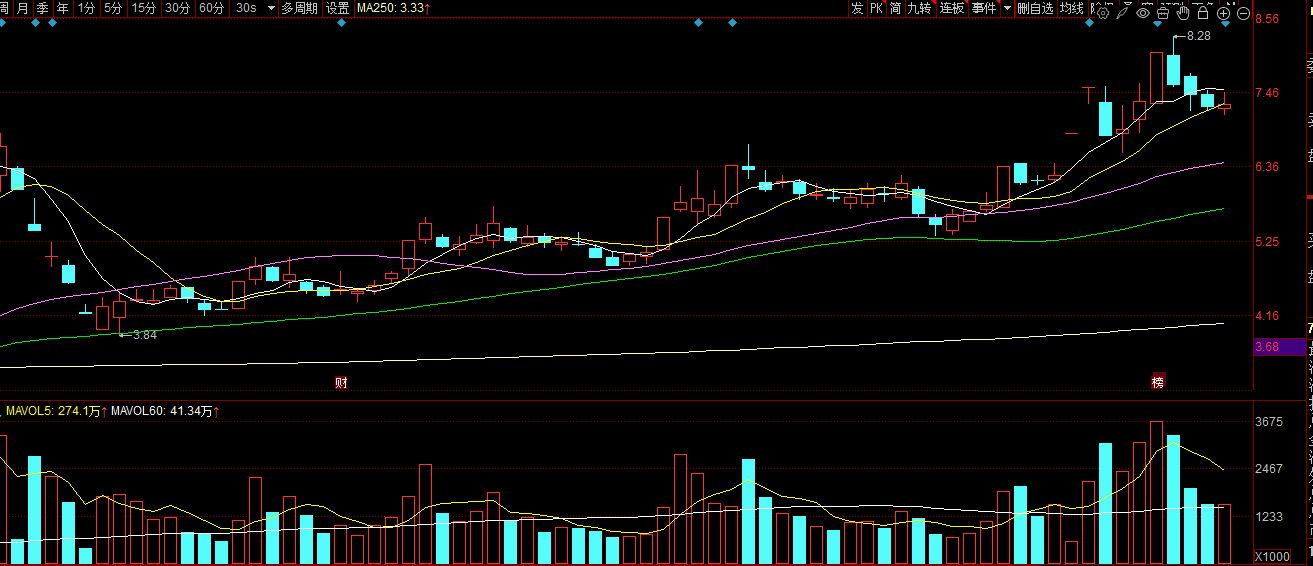Select the 5分 five-minute period tab
Image resolution: width=1313 pixels, height=566 pixels.
pyautogui.click(x=113, y=8)
